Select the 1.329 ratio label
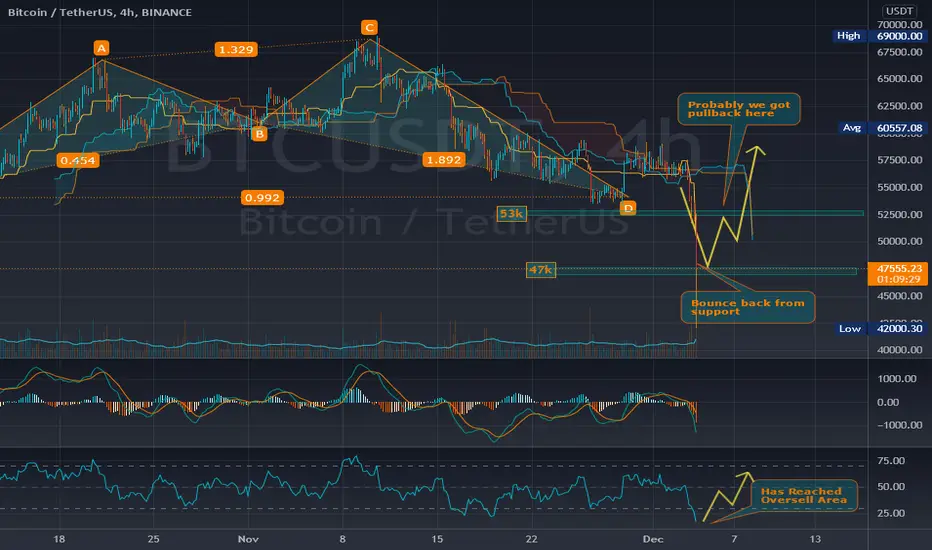This screenshot has width=932, height=550. pyautogui.click(x=236, y=49)
